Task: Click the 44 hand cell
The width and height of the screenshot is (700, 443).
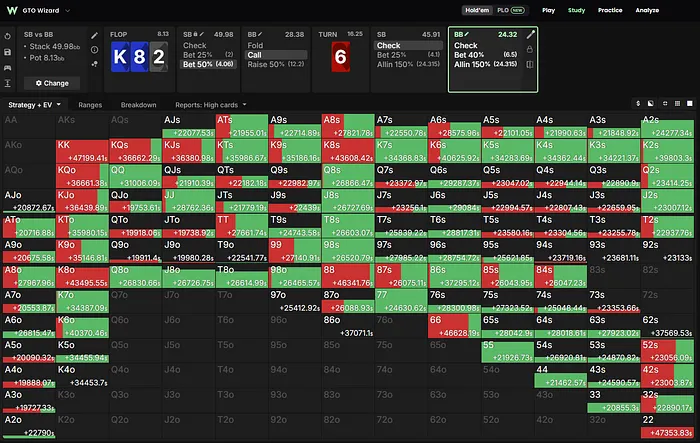Action: point(560,376)
